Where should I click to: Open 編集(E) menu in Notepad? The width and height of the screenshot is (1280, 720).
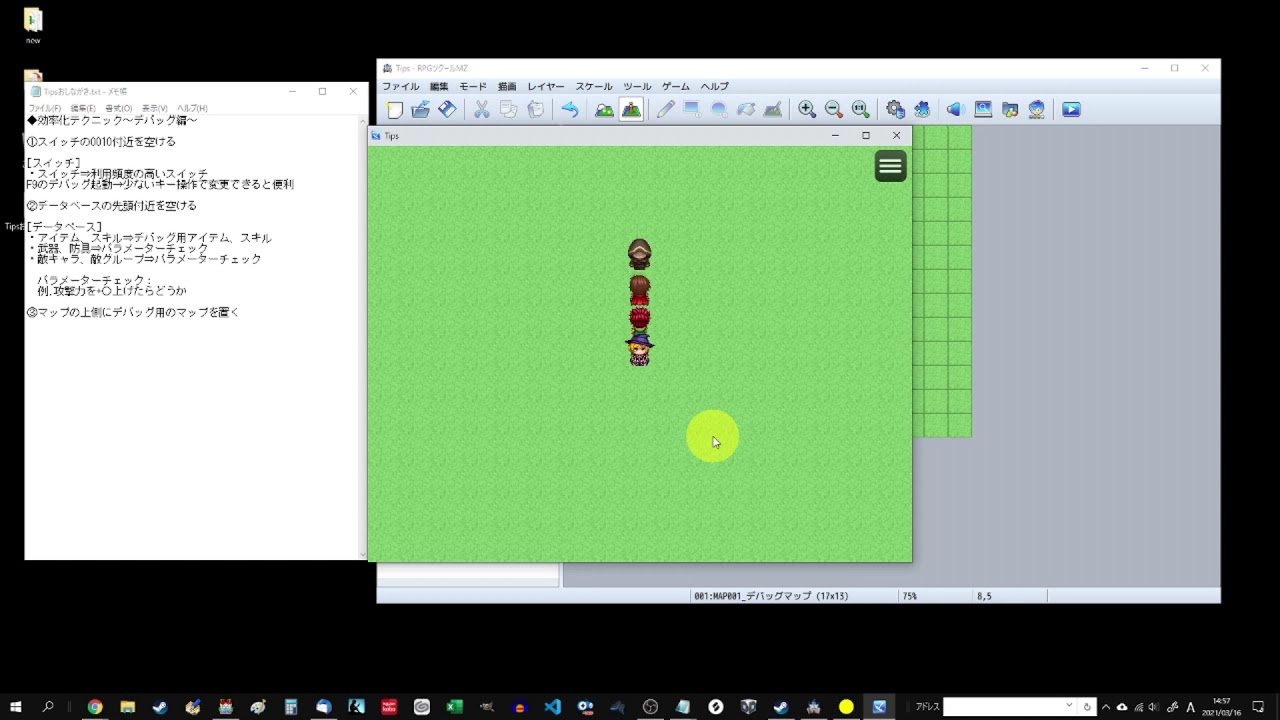(x=83, y=108)
